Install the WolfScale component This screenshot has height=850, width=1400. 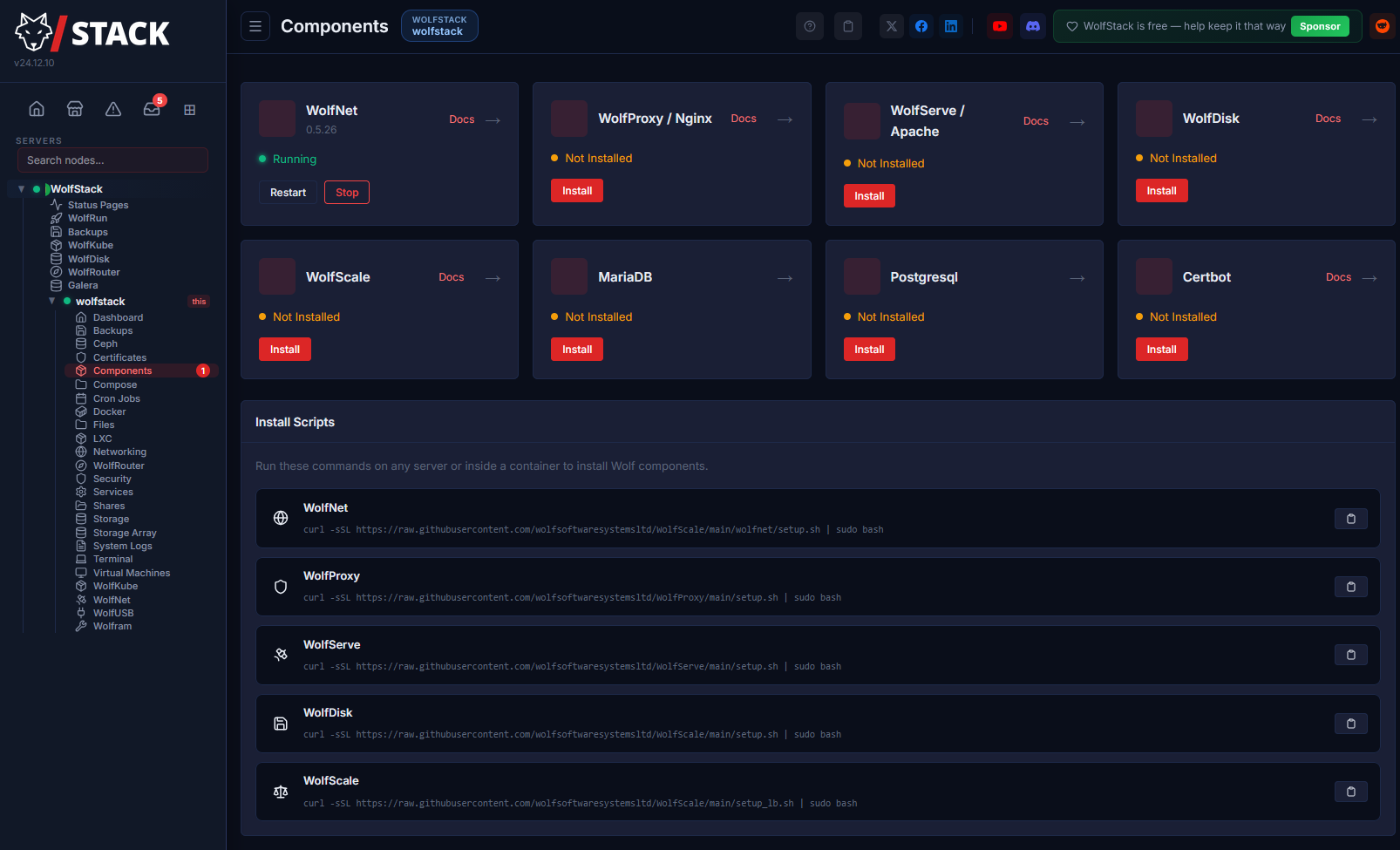pyautogui.click(x=285, y=350)
